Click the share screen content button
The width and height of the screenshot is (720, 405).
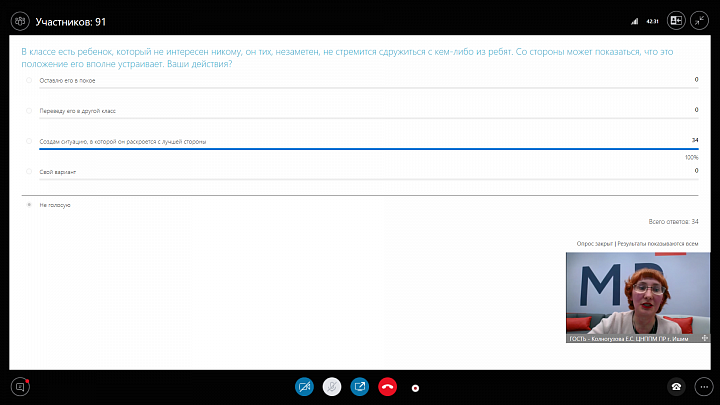(x=360, y=386)
